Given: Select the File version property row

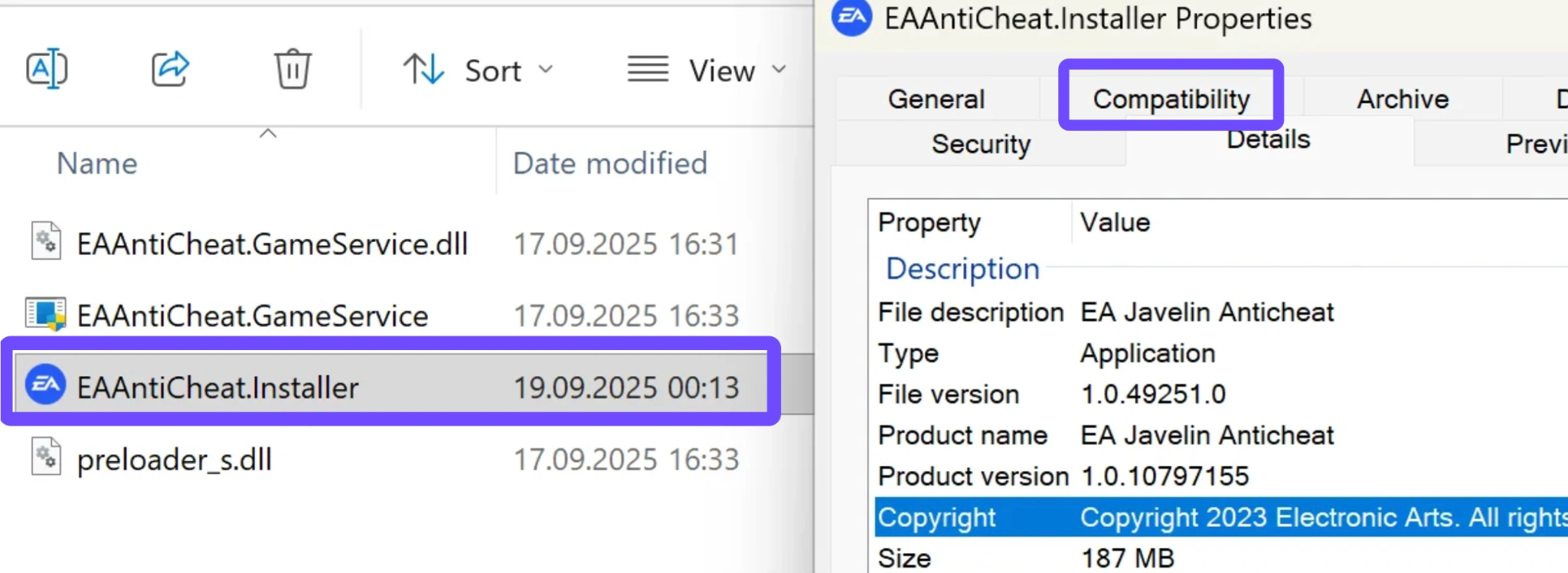Looking at the screenshot, I should point(1221,395).
